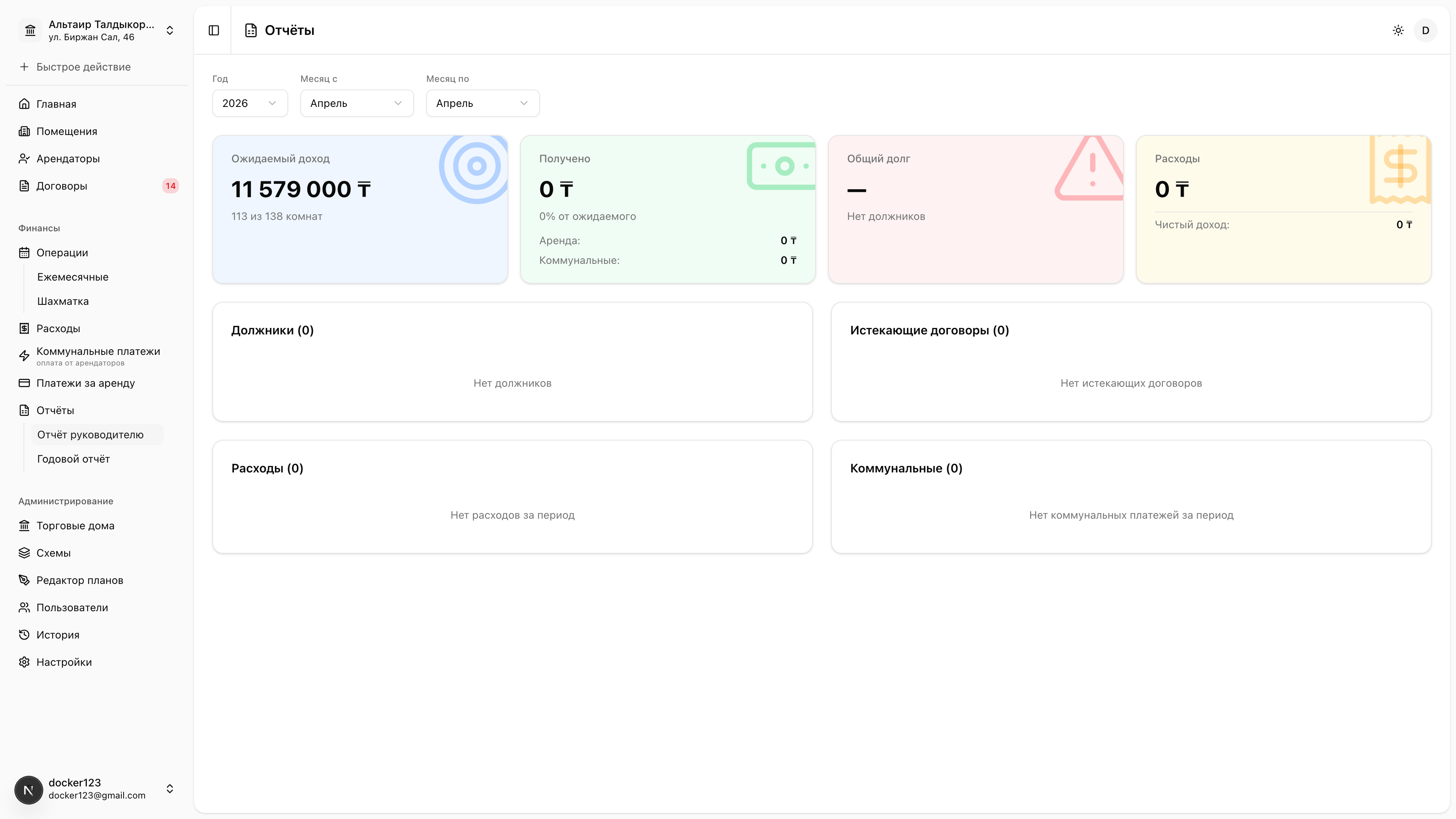Image resolution: width=1456 pixels, height=819 pixels.
Task: Click the 14 badge on Договоры
Action: [x=171, y=186]
